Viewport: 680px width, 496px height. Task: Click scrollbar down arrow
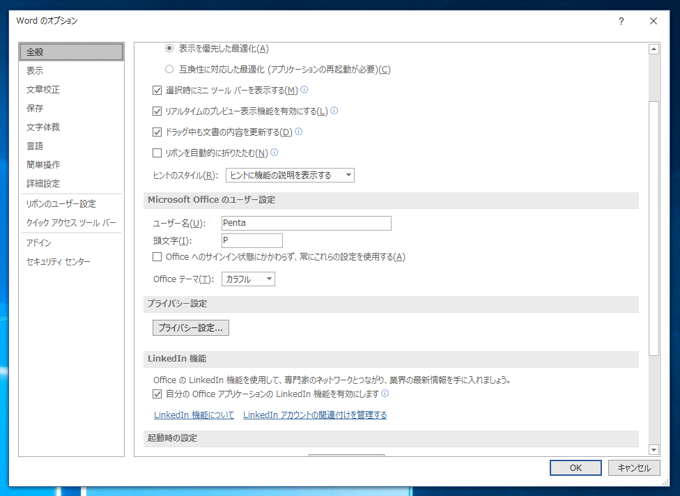click(x=654, y=450)
